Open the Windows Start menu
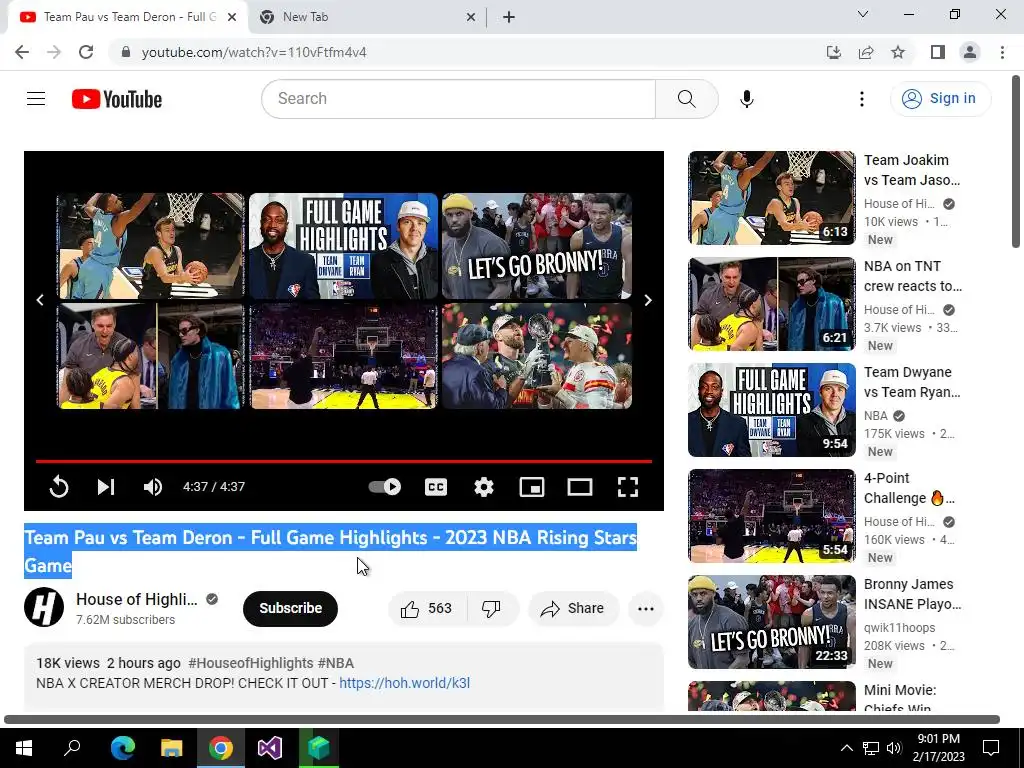 [24, 748]
